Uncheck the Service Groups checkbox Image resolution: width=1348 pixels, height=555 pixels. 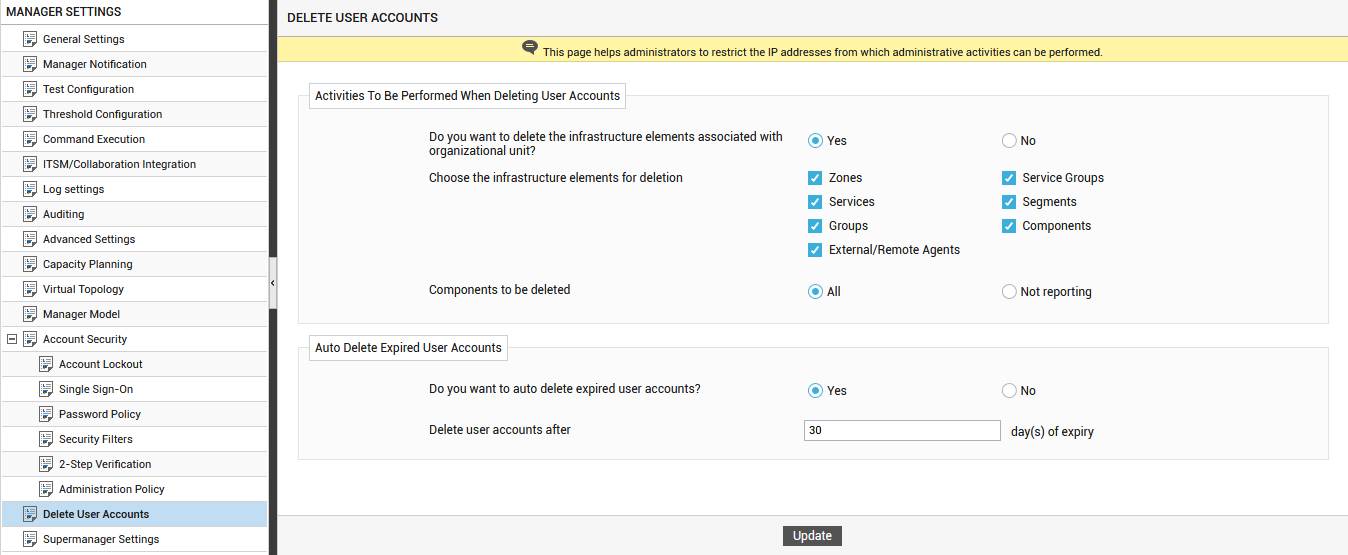click(x=1009, y=178)
